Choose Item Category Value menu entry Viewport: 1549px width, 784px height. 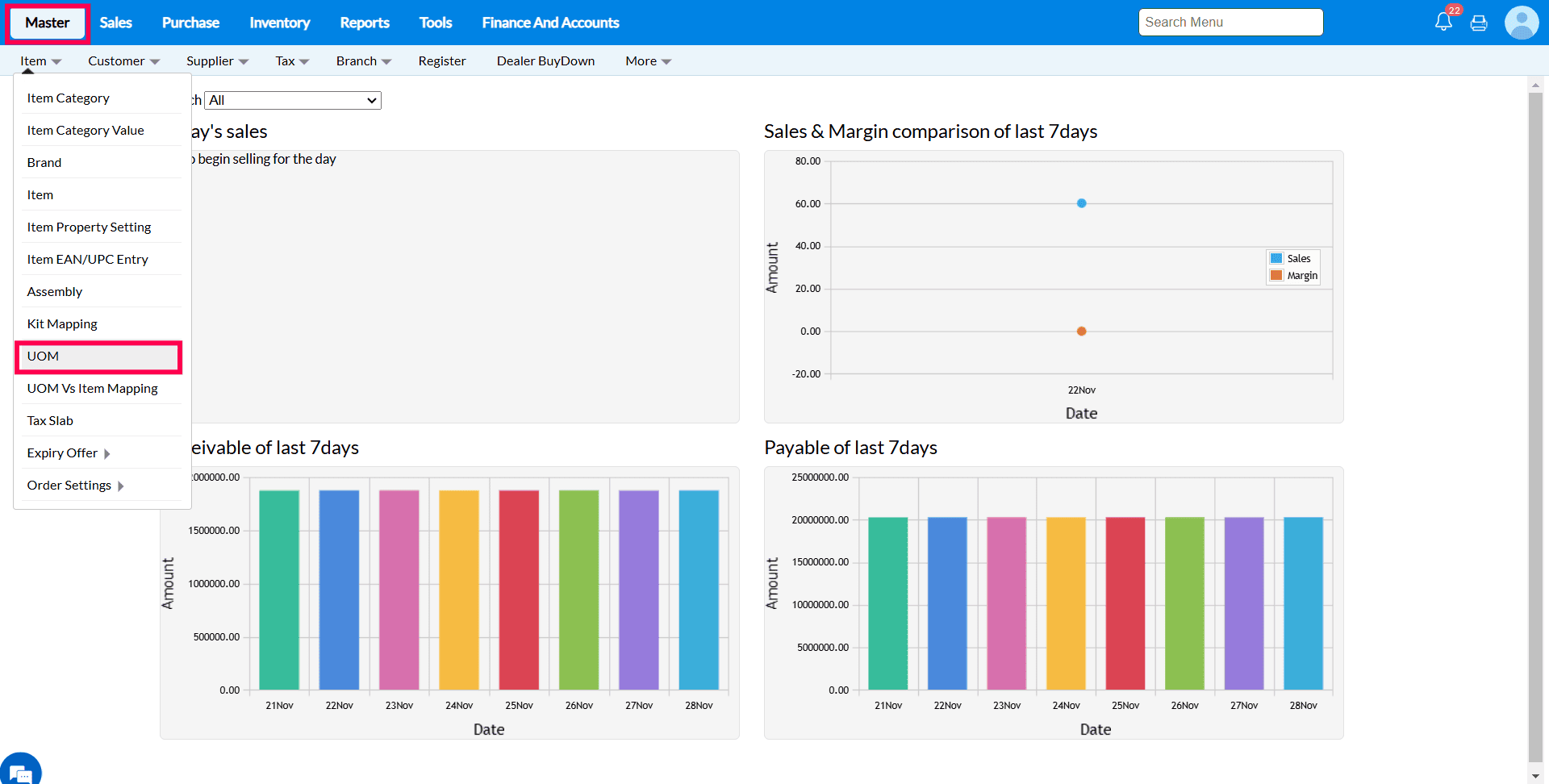coord(86,131)
